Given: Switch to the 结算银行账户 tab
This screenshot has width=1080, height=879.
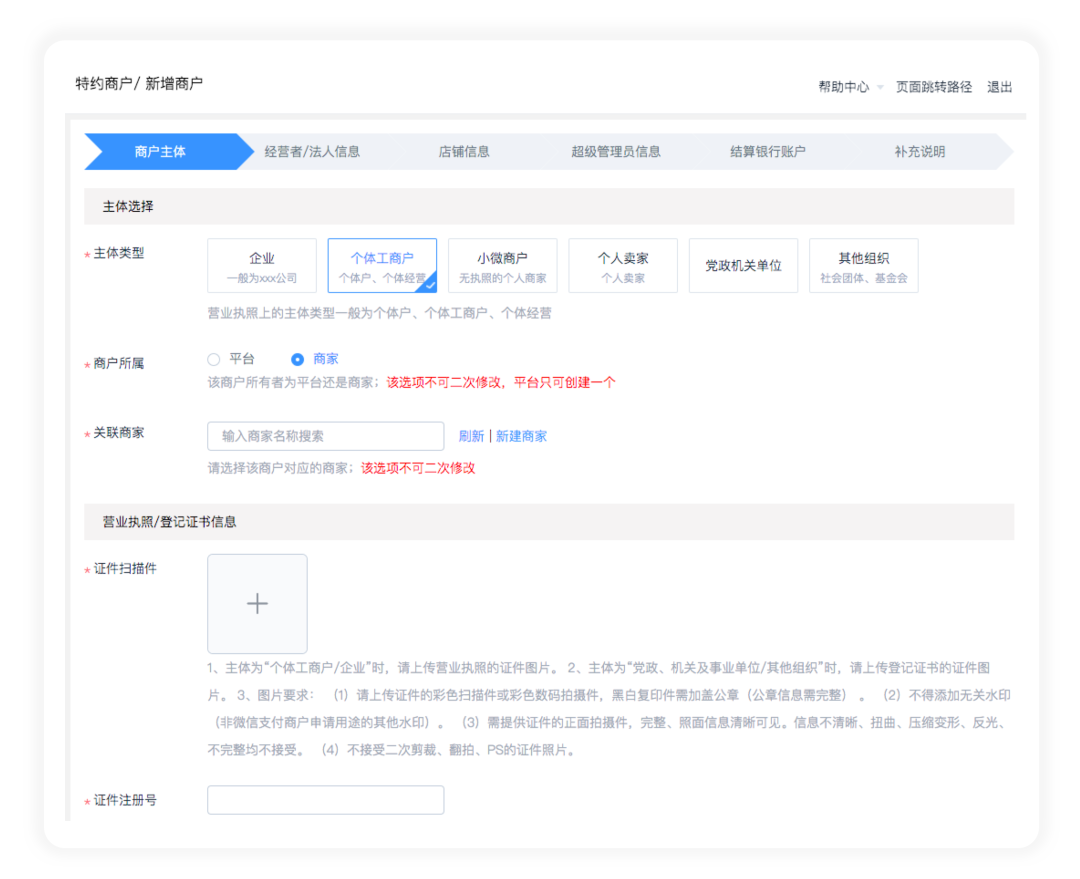Looking at the screenshot, I should point(766,151).
